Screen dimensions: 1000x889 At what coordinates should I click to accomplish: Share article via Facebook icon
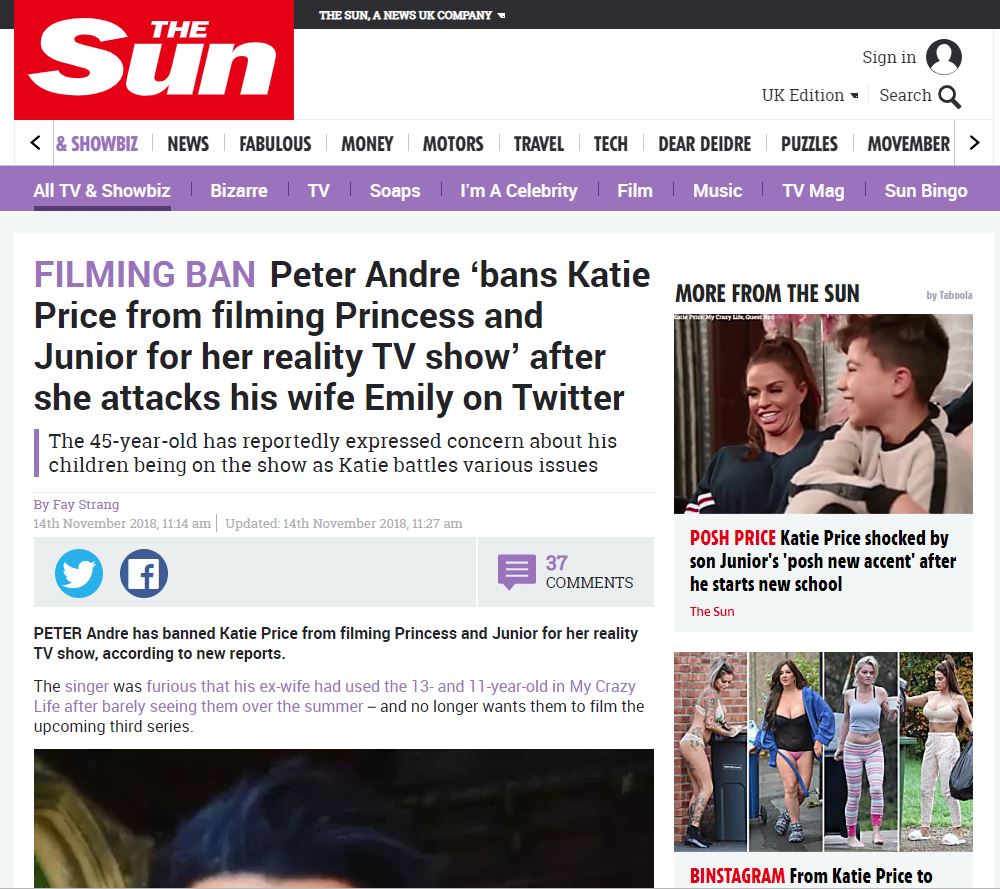click(x=144, y=573)
